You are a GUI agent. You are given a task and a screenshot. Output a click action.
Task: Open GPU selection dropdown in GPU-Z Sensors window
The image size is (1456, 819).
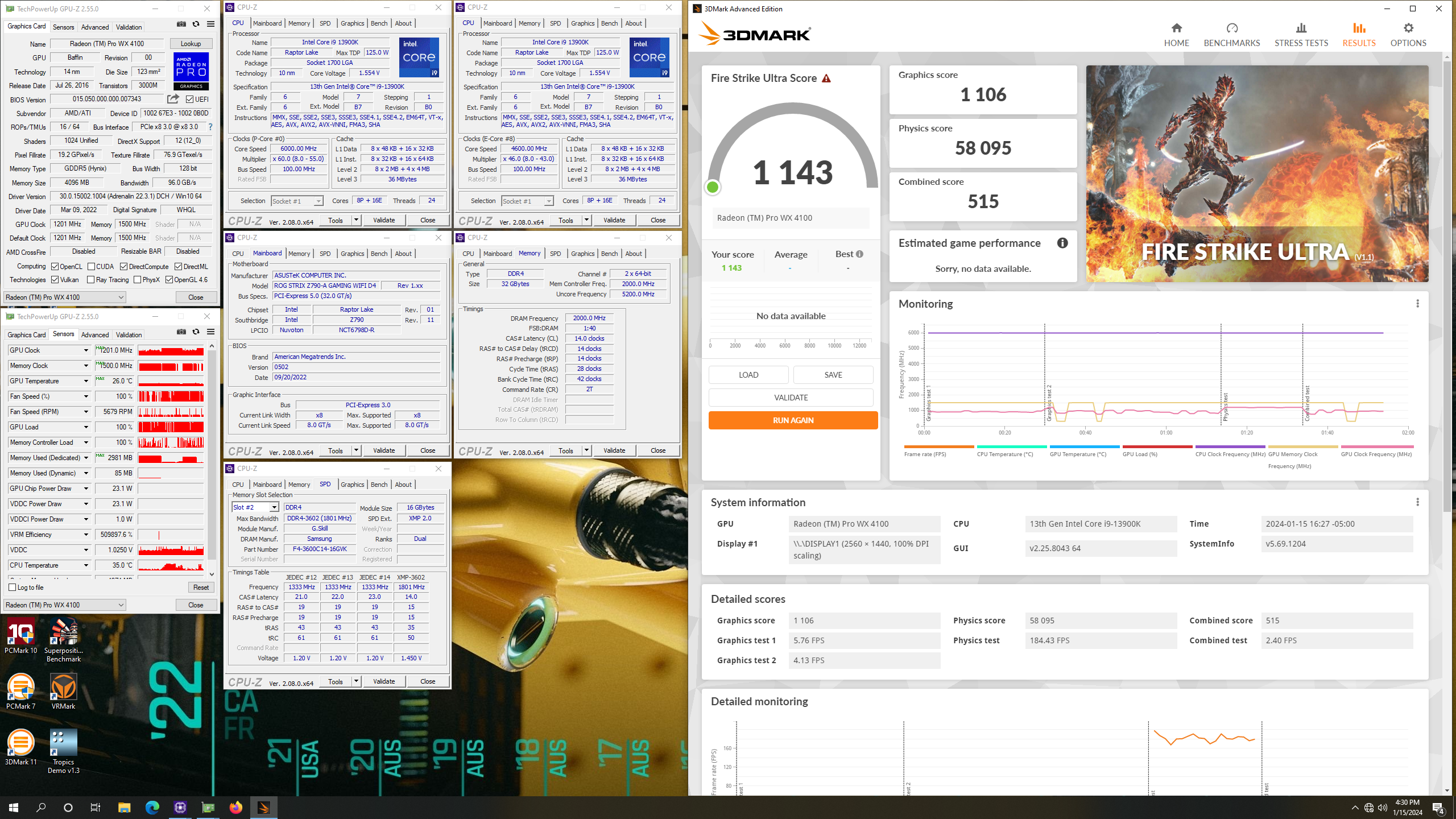click(65, 605)
